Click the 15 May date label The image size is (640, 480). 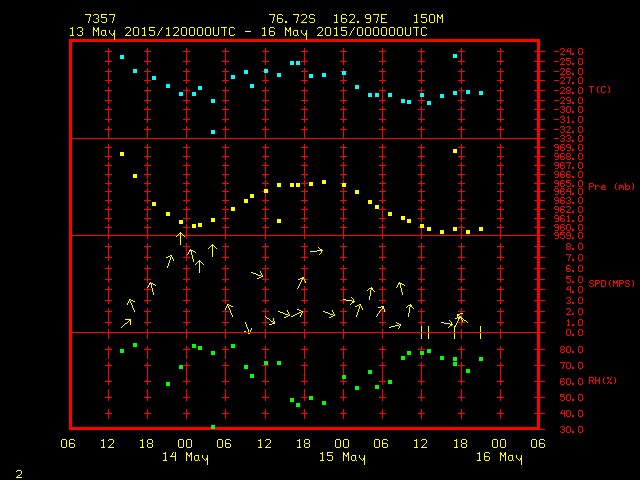click(342, 457)
